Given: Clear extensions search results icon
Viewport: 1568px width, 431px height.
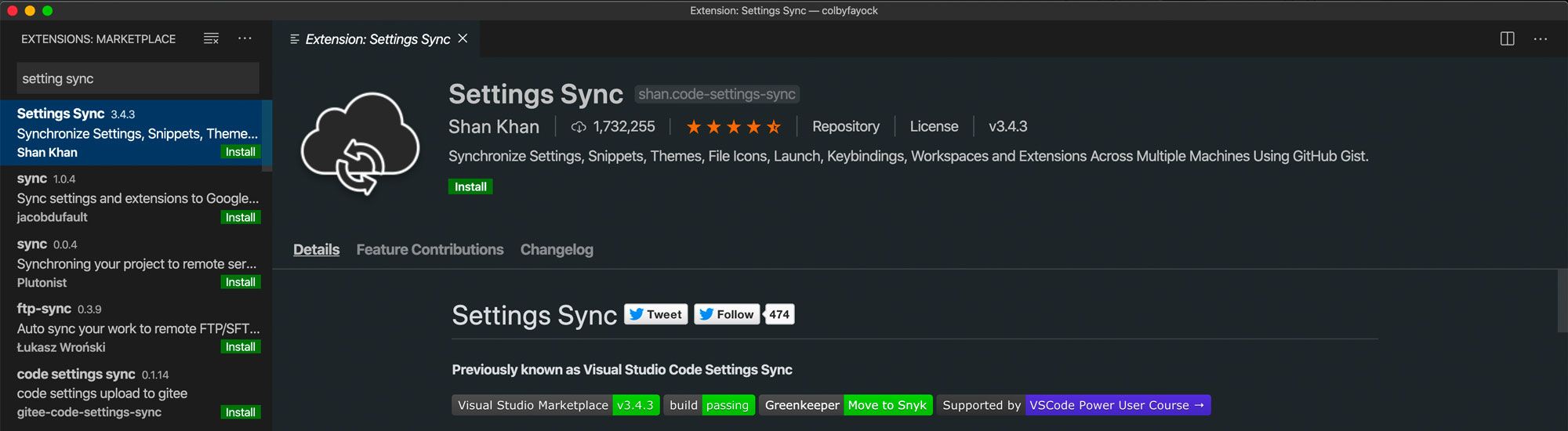Looking at the screenshot, I should pos(211,38).
